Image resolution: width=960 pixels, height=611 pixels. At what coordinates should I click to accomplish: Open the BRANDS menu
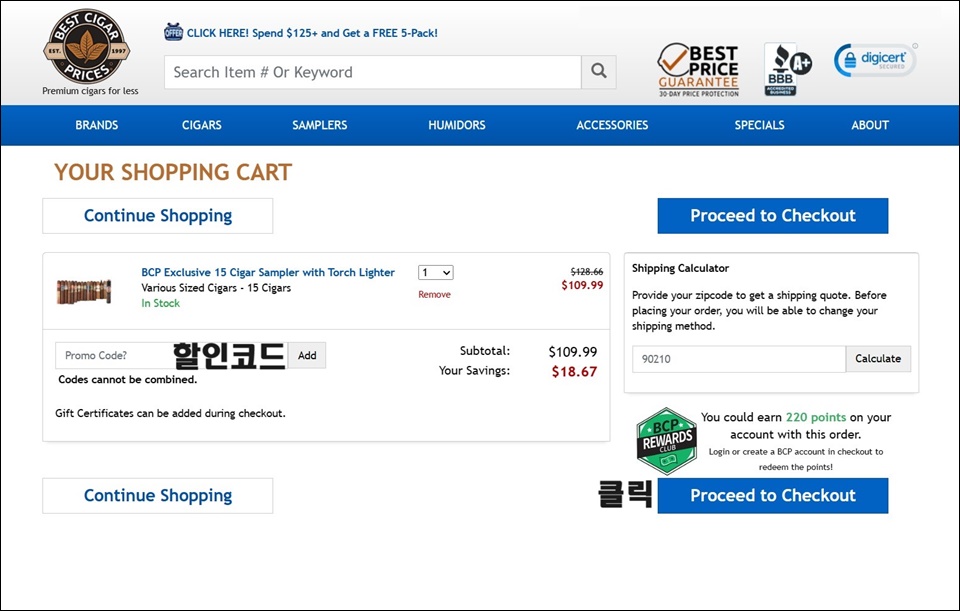[97, 125]
